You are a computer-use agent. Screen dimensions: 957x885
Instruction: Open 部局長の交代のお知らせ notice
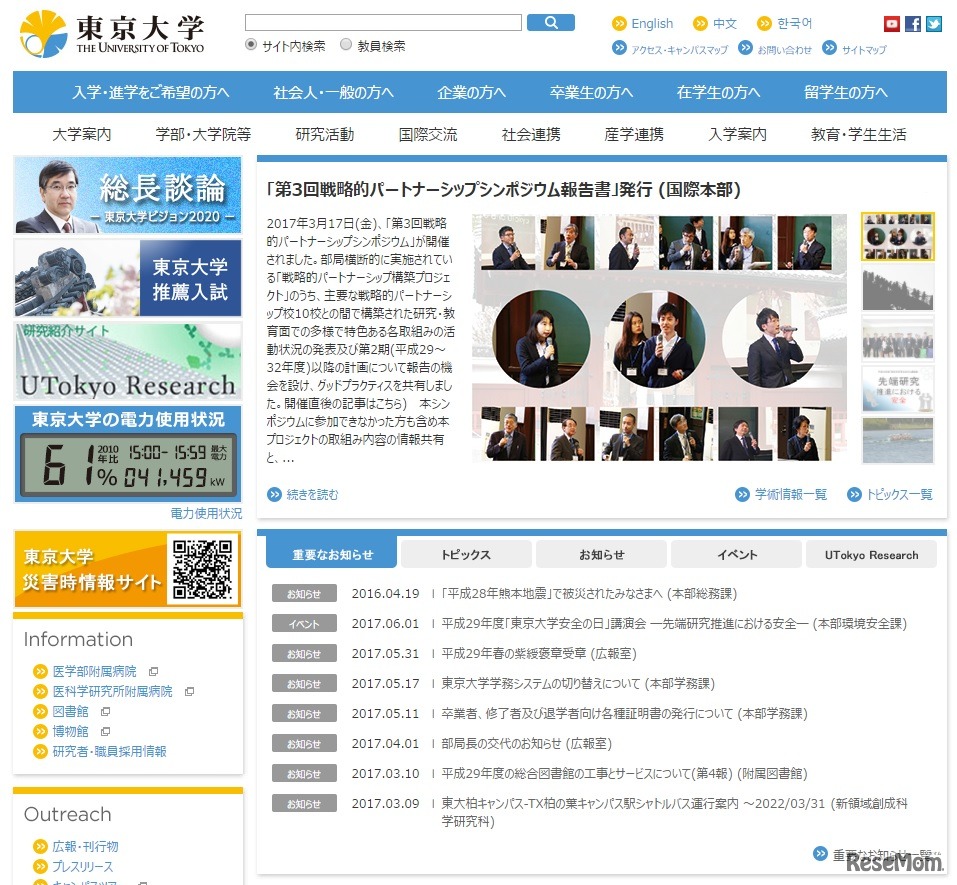pyautogui.click(x=526, y=743)
